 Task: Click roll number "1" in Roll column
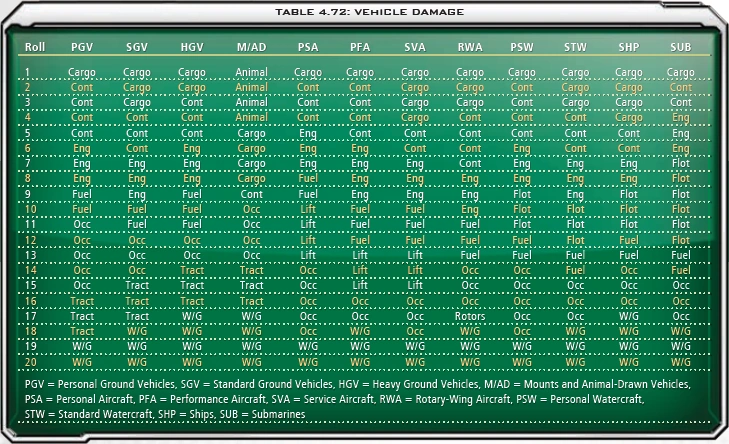click(27, 72)
